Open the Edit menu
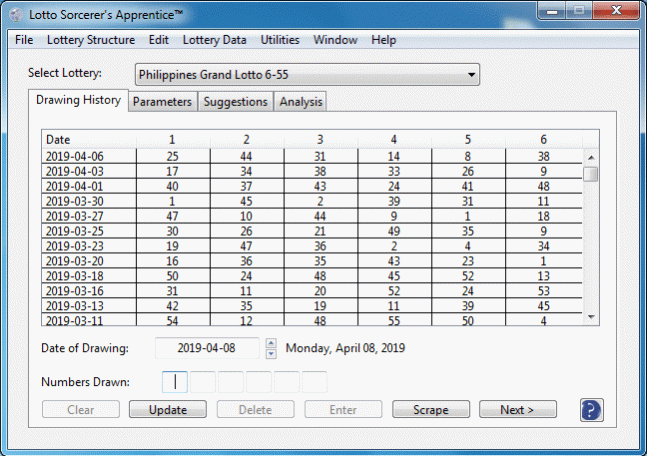Image resolution: width=647 pixels, height=456 pixels. point(158,40)
